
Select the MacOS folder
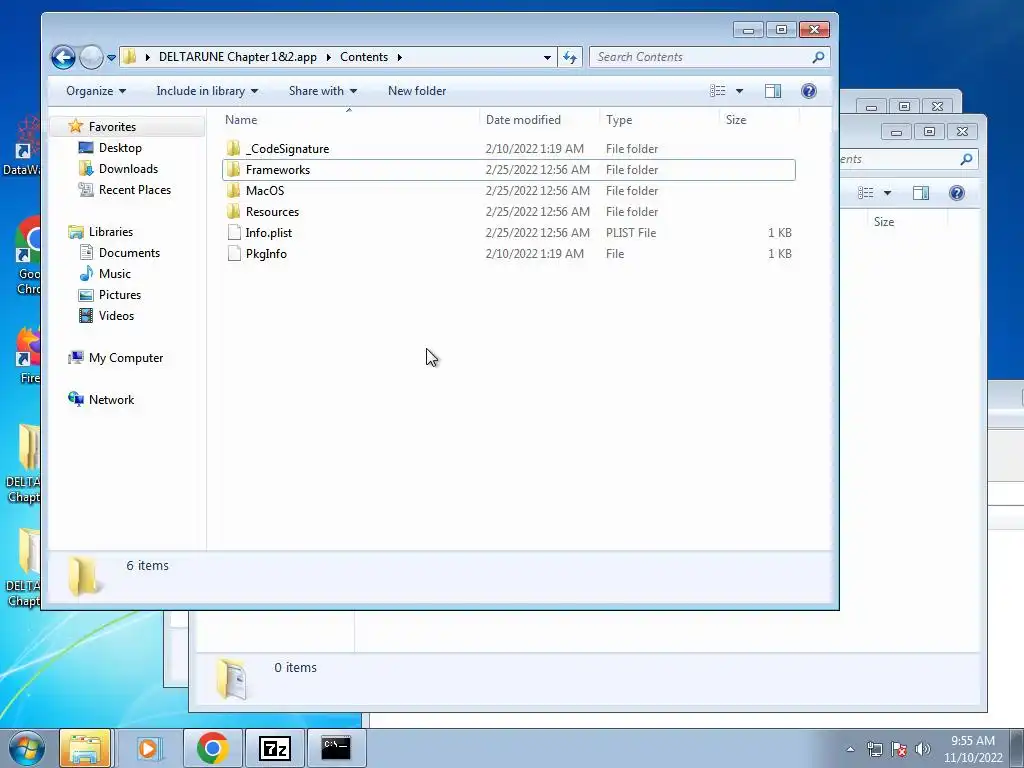click(509, 191)
